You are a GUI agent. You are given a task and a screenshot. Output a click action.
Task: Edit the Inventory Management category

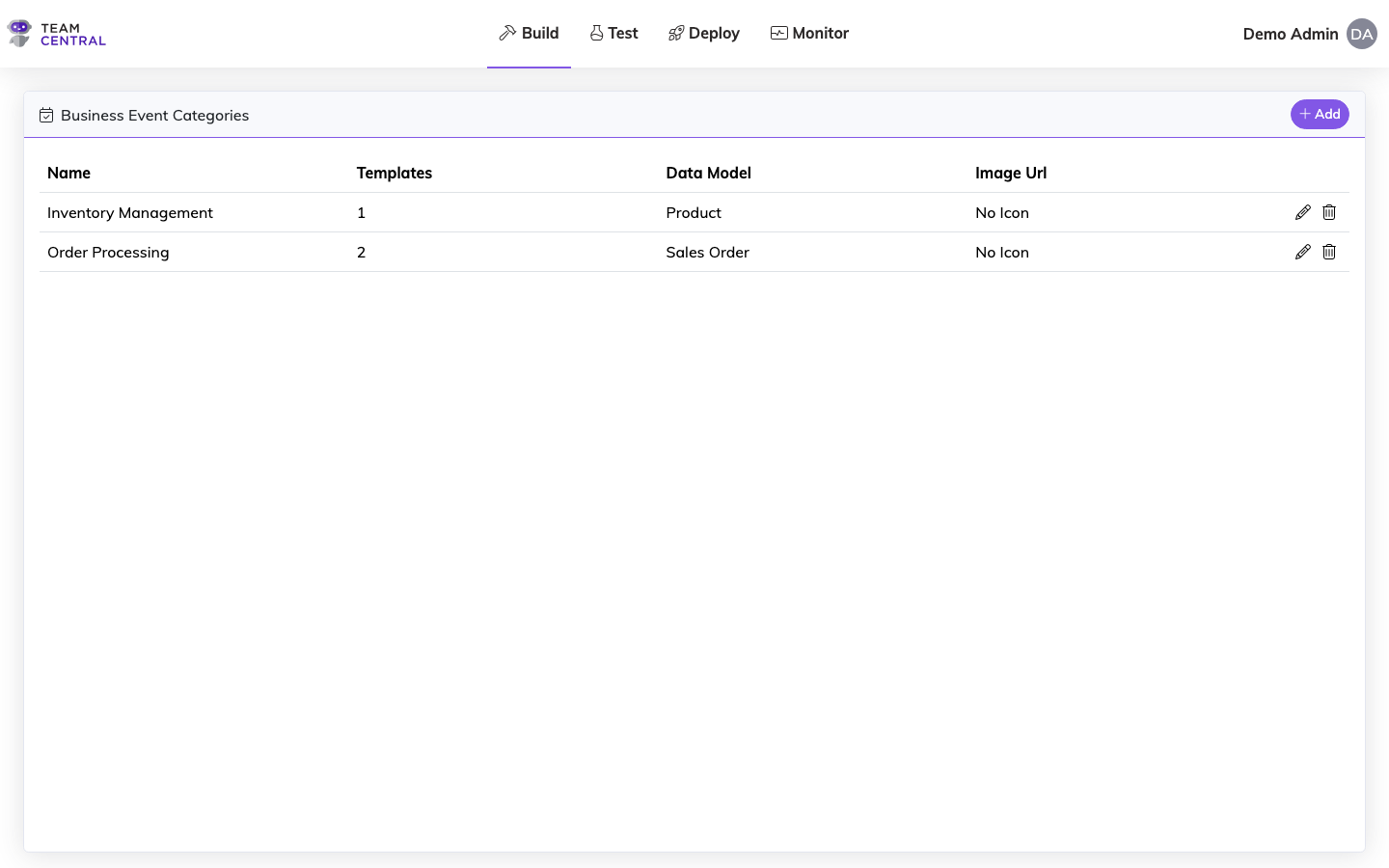pyautogui.click(x=1302, y=212)
